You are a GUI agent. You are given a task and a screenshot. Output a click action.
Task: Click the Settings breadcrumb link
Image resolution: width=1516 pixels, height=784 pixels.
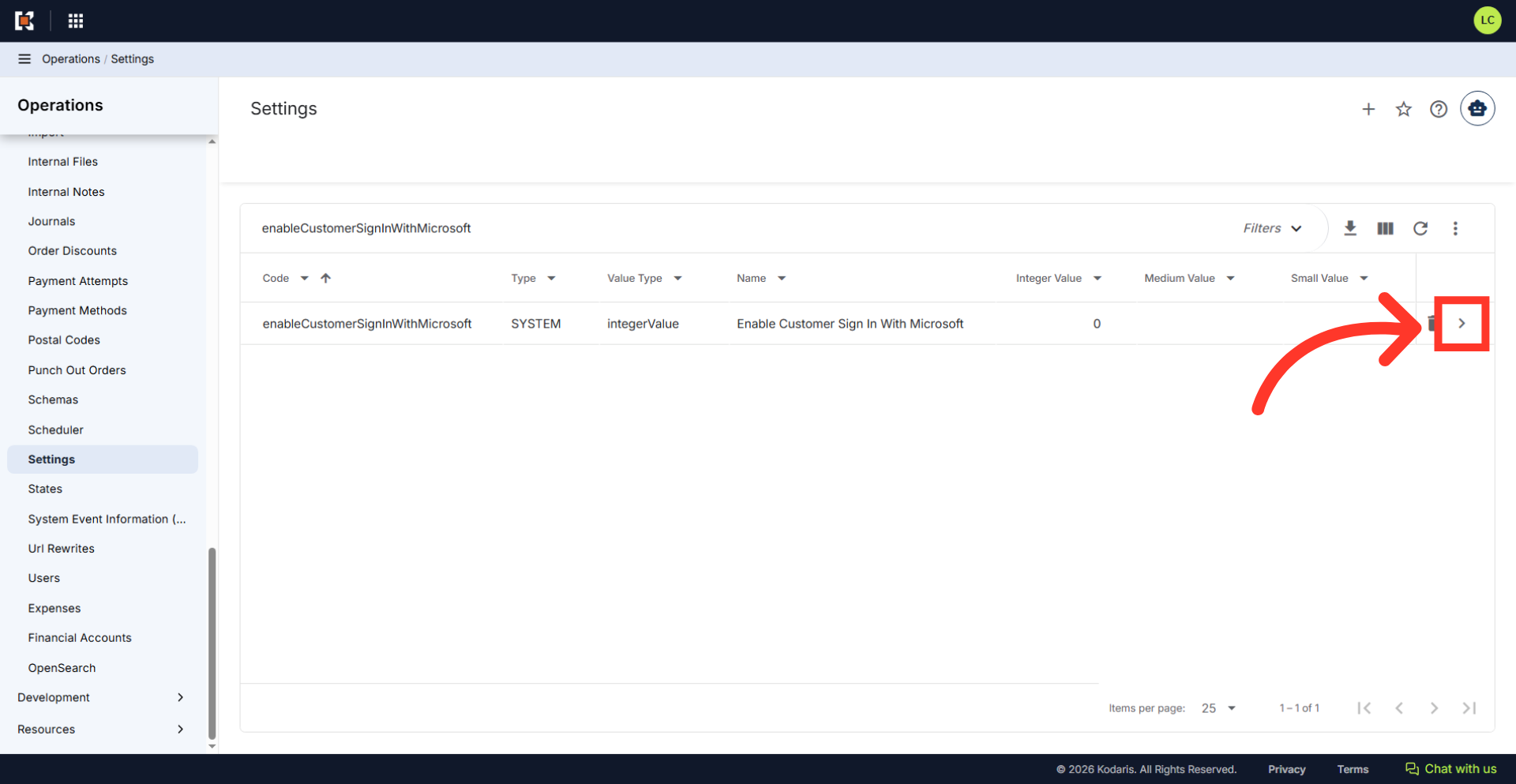tap(133, 59)
